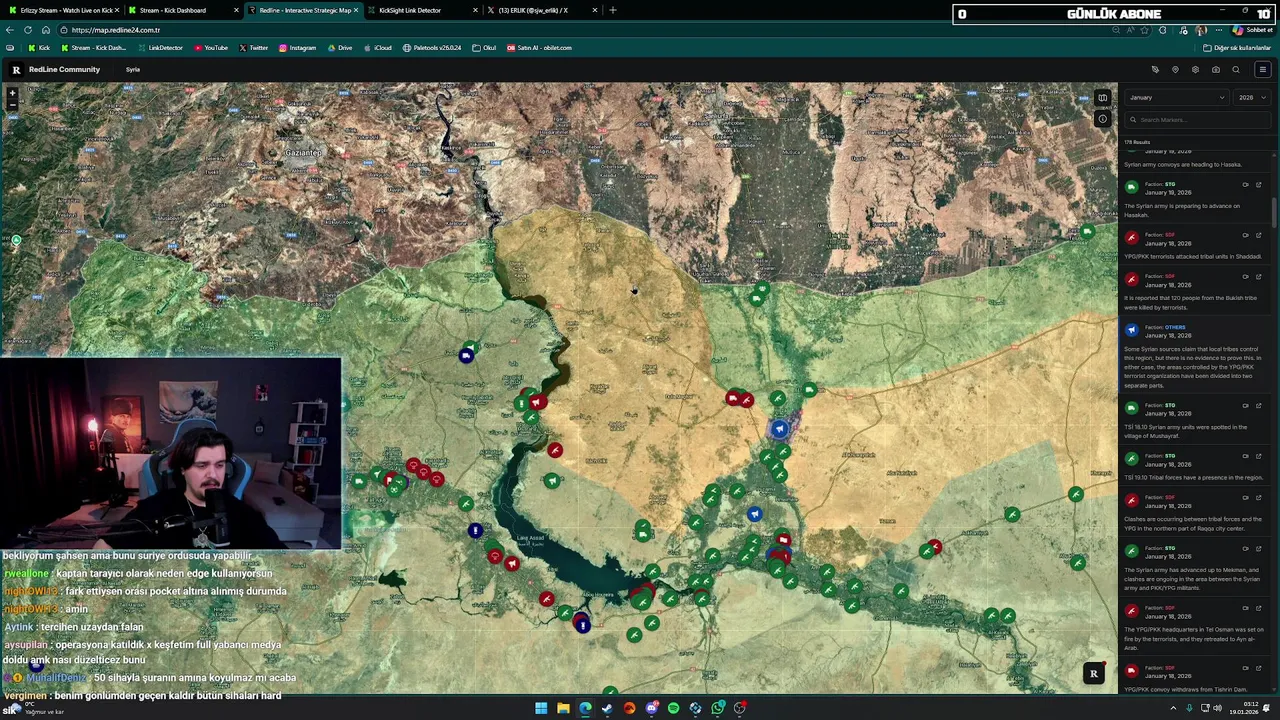Click the R floating button at the map bottom right
The image size is (1280, 720).
(x=1093, y=674)
